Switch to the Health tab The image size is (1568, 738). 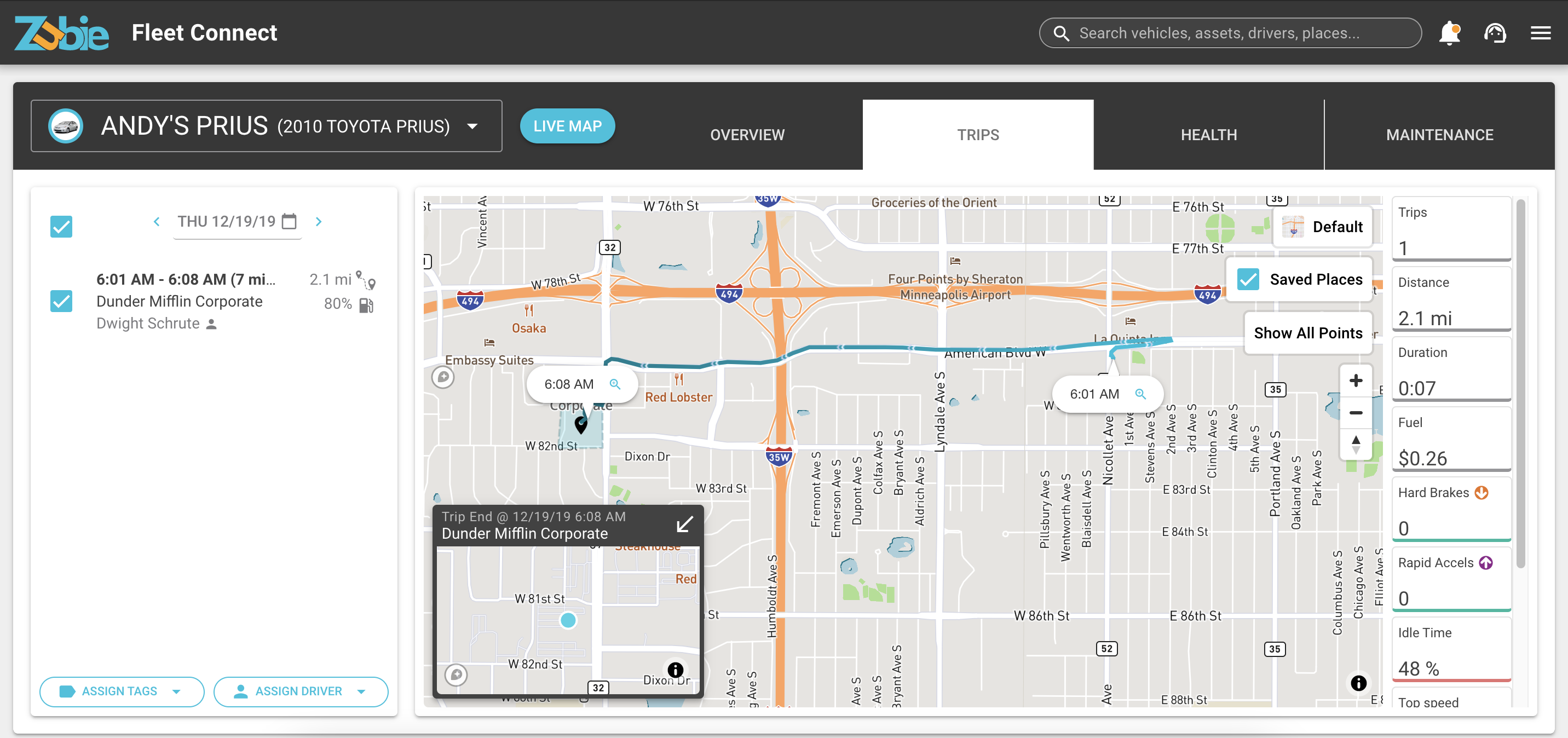[x=1208, y=135]
